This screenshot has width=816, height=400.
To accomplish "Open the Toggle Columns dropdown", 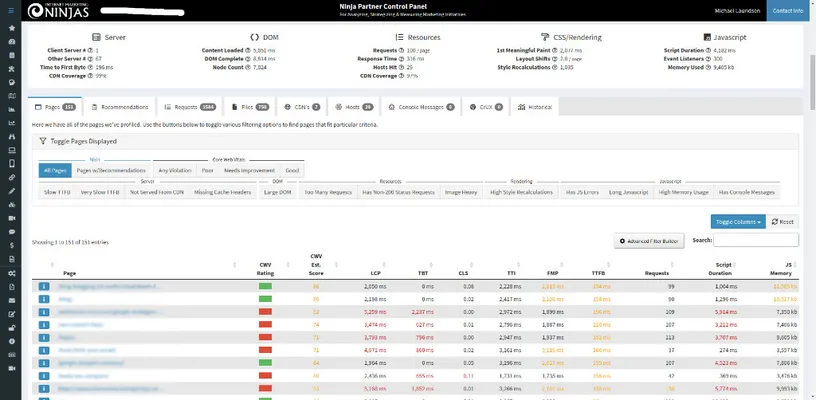I will pyautogui.click(x=738, y=221).
